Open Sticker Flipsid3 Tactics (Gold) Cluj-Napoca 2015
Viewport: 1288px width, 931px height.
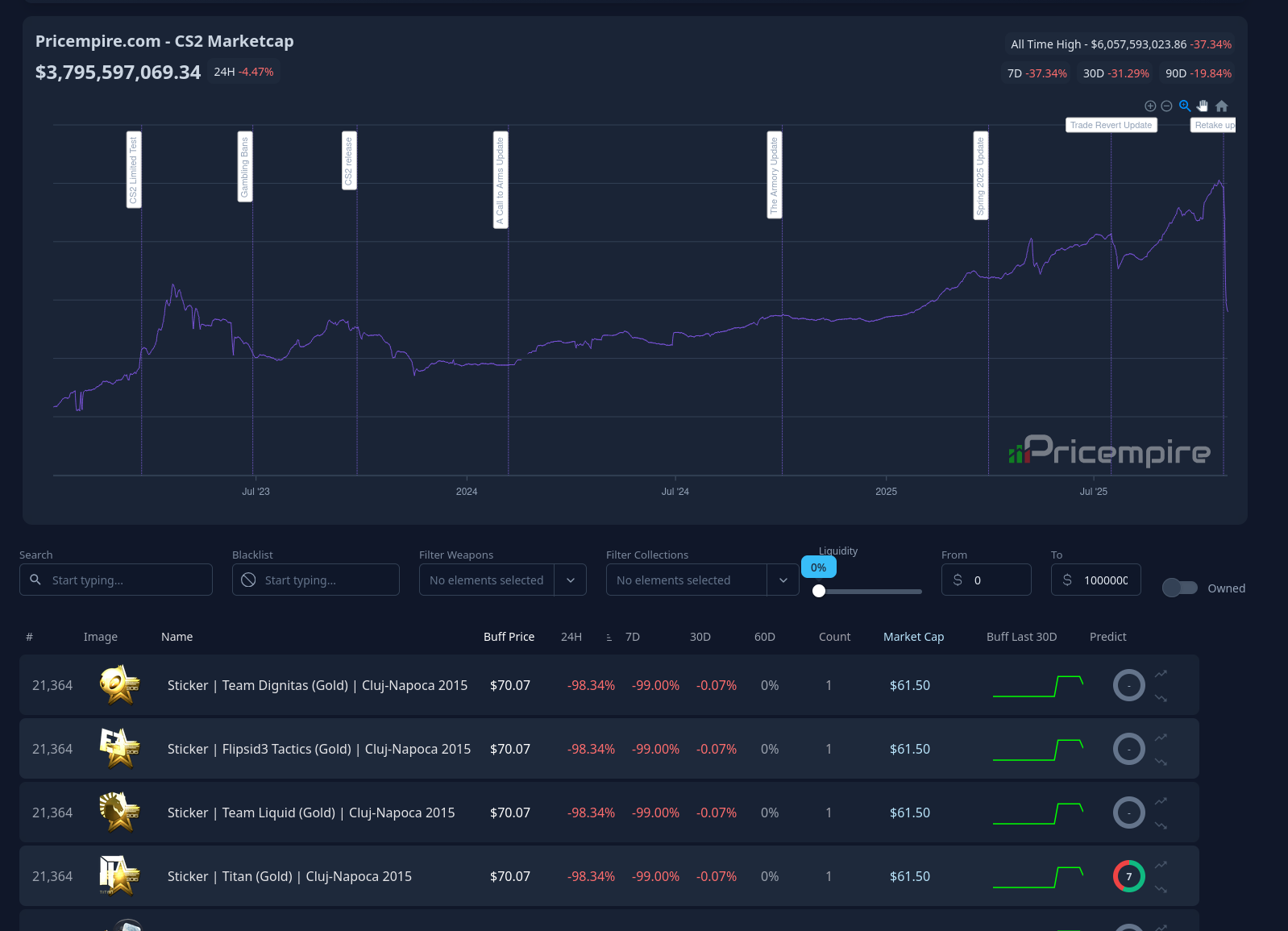[318, 749]
